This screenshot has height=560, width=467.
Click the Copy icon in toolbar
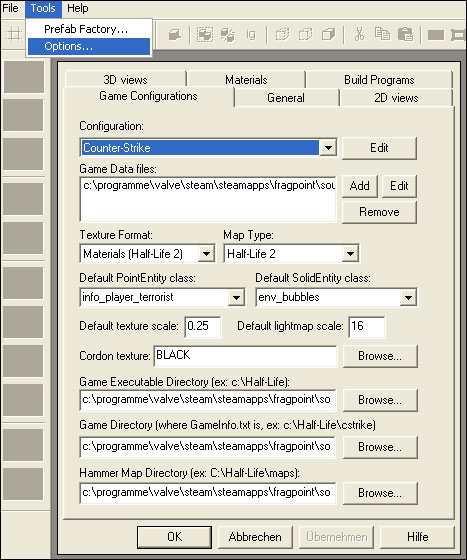coord(382,34)
